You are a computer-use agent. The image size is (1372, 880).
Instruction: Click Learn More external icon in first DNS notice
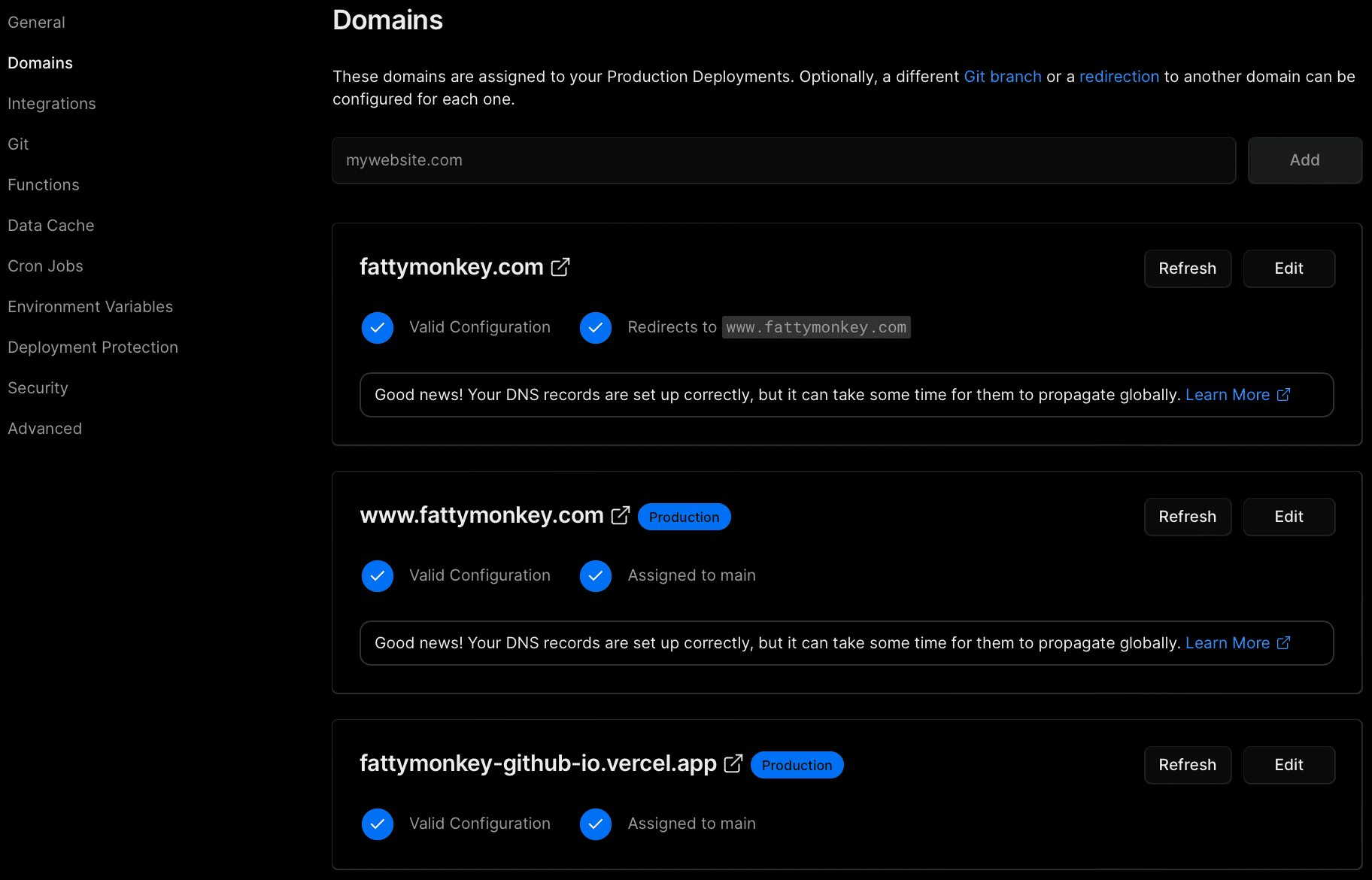click(1284, 394)
